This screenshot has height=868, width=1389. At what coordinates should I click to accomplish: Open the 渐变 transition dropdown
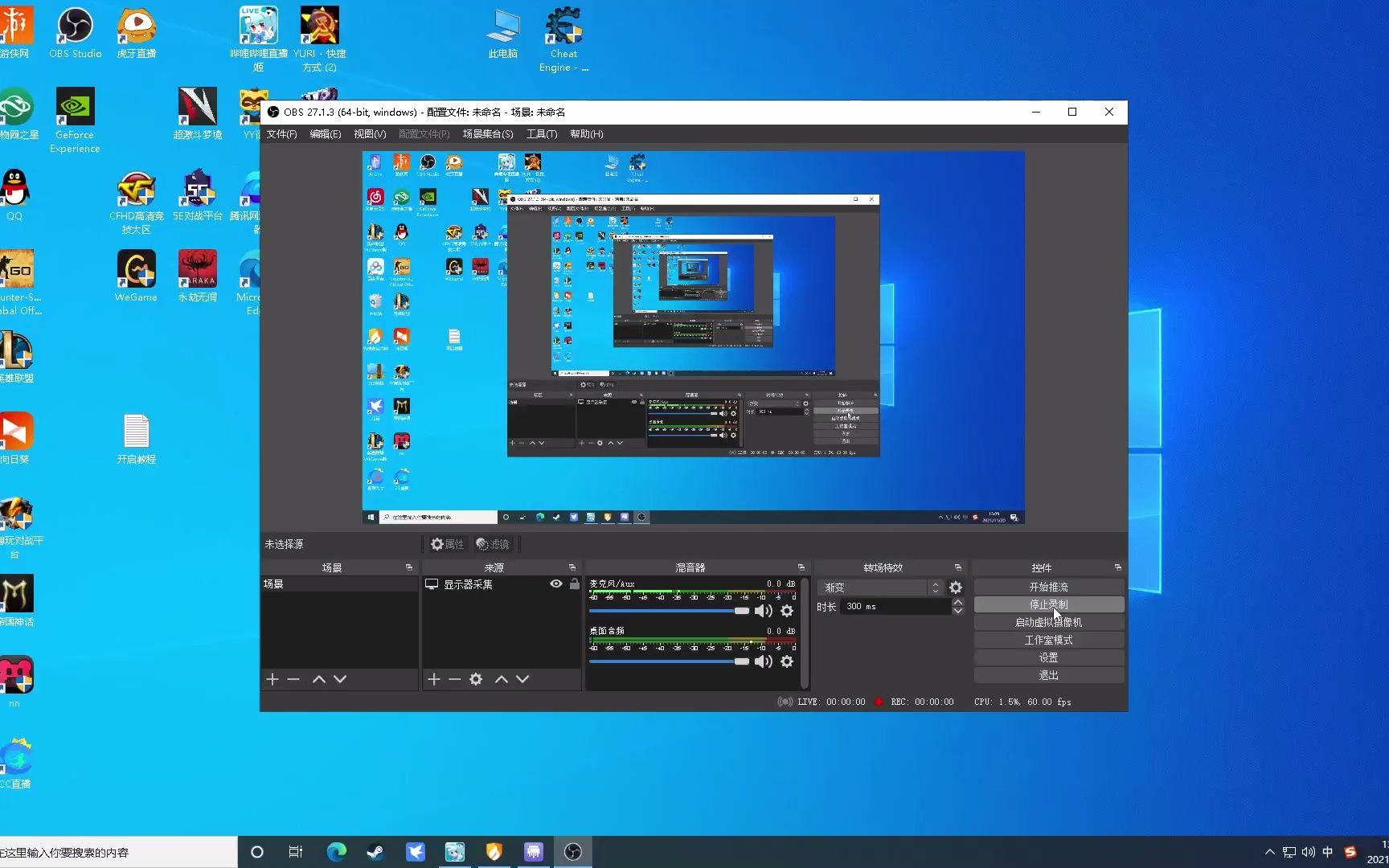[x=880, y=588]
